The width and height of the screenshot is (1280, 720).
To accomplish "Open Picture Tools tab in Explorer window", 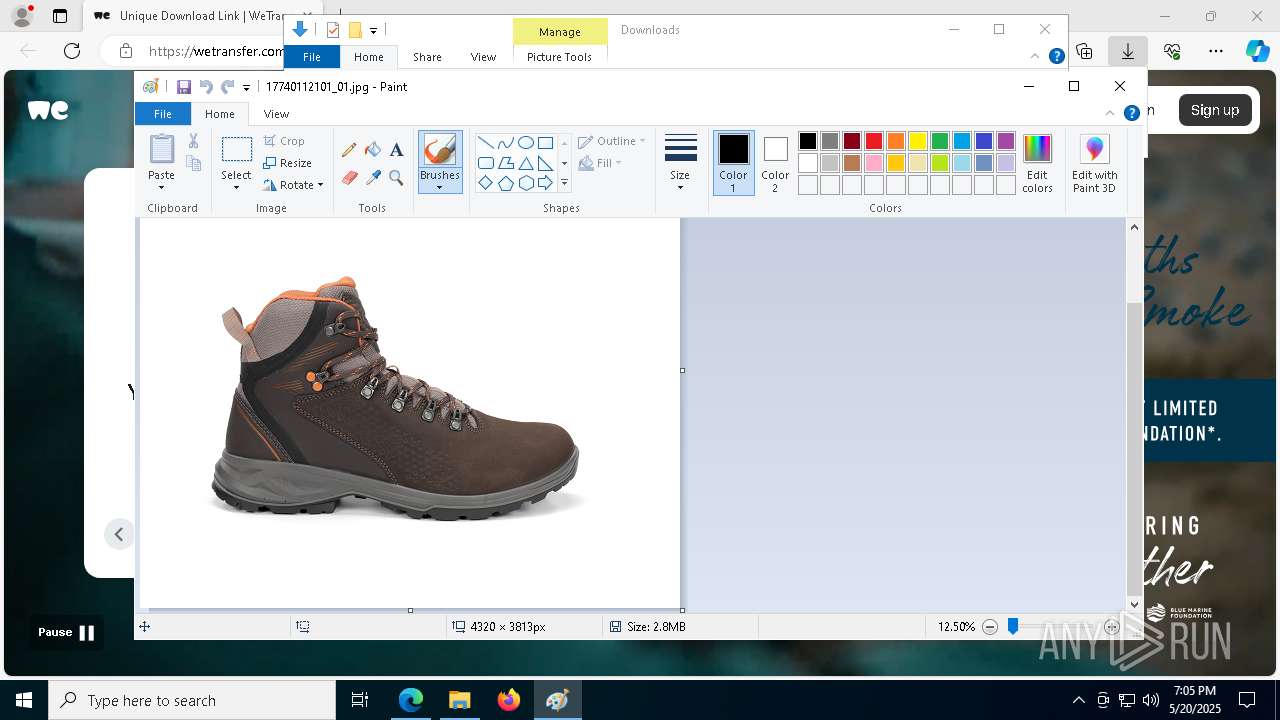I will [x=559, y=57].
